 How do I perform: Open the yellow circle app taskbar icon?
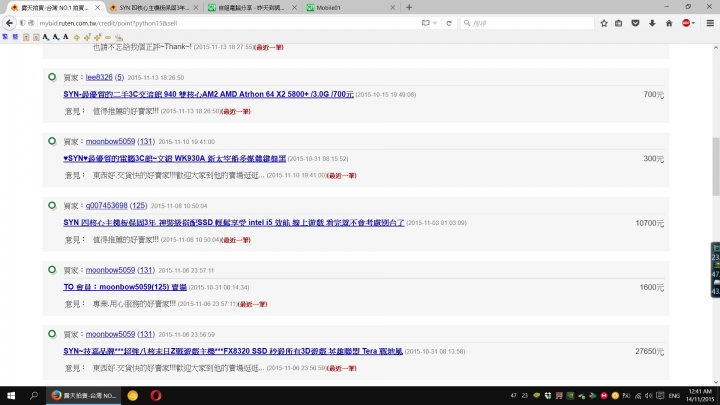pyautogui.click(x=133, y=395)
